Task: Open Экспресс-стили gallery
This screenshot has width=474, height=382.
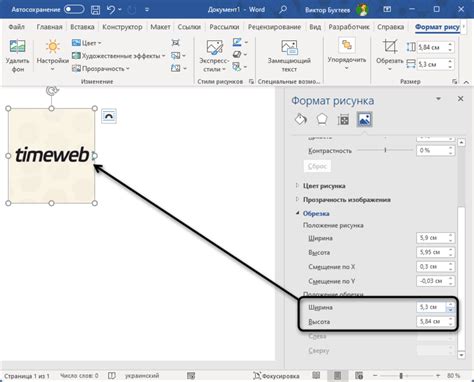Action: point(214,55)
